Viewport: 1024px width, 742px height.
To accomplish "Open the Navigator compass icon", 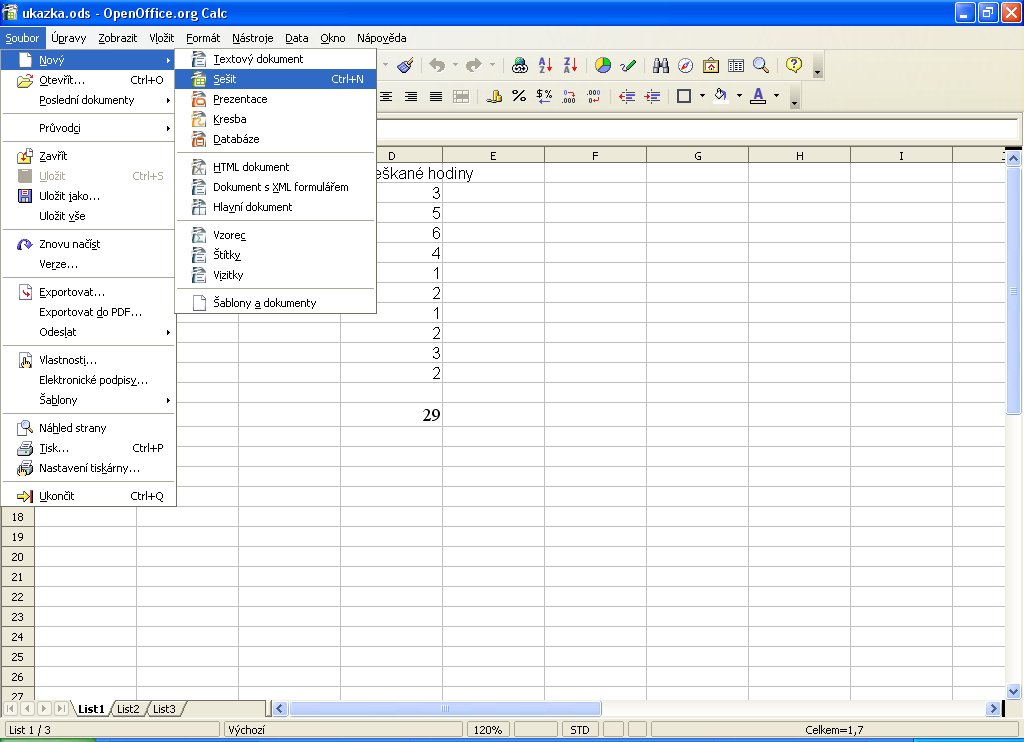I will click(x=686, y=65).
